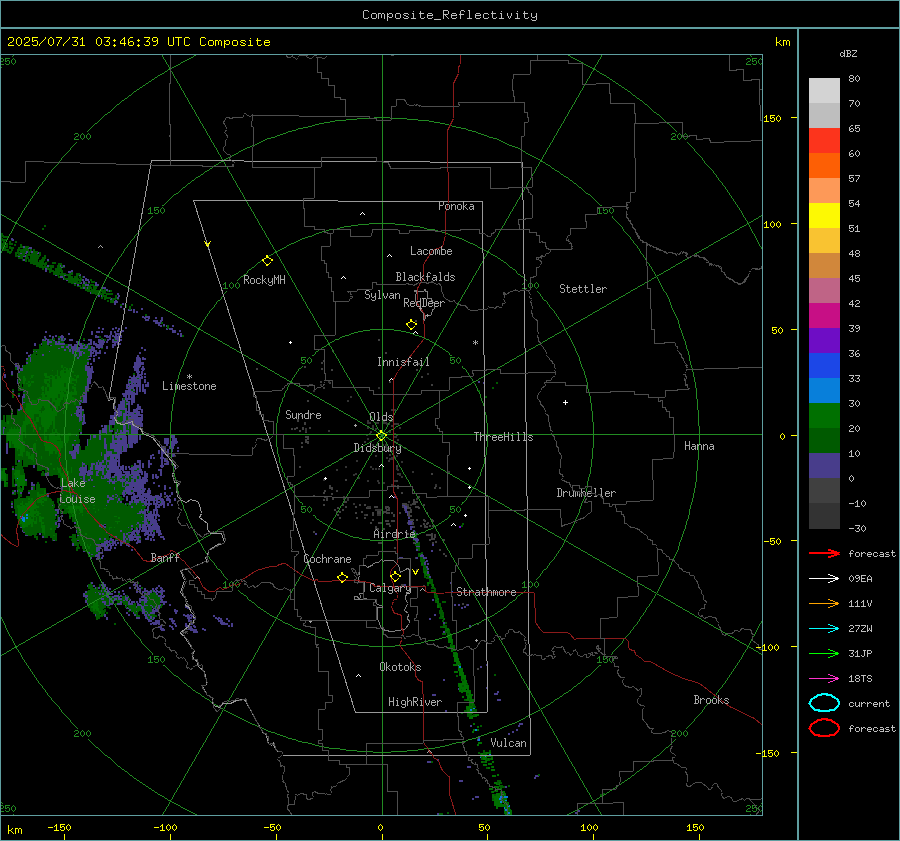Viewport: 900px width, 841px height.
Task: Click the red forecast arrow in legend
Action: (824, 553)
